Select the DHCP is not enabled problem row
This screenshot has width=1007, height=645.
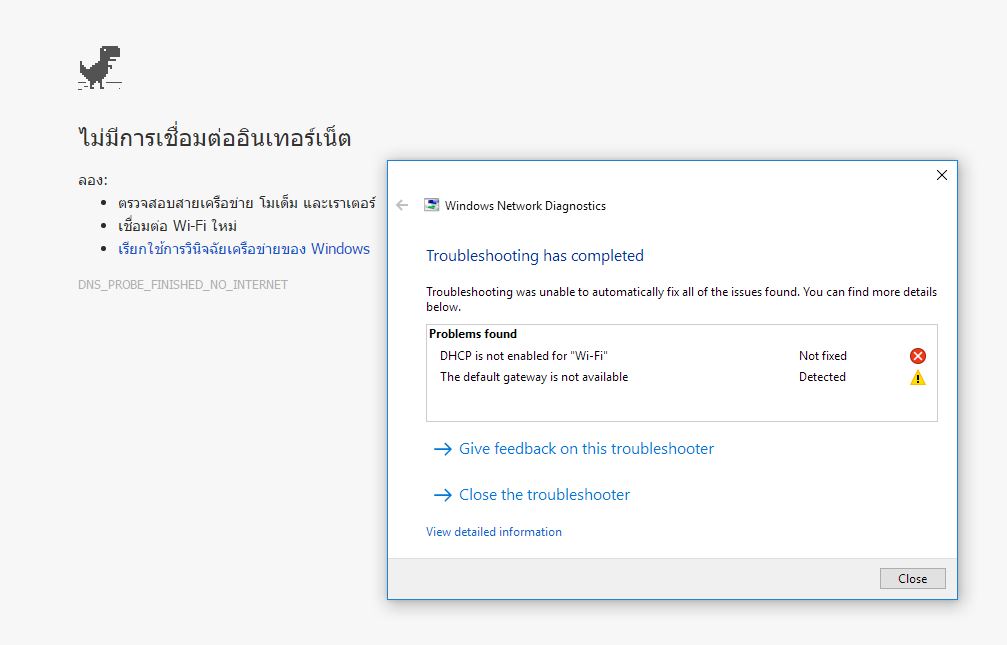tap(682, 356)
